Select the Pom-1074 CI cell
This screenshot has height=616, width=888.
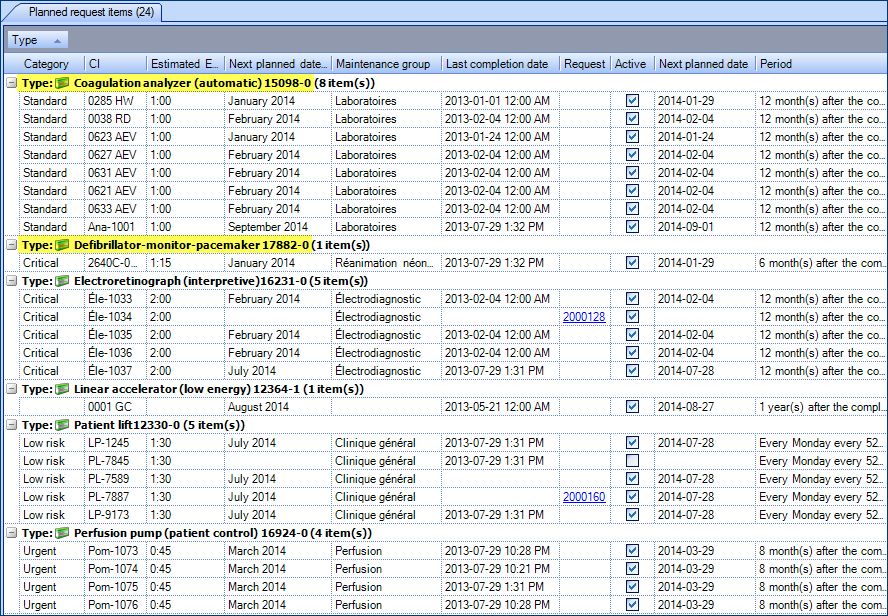[x=115, y=569]
